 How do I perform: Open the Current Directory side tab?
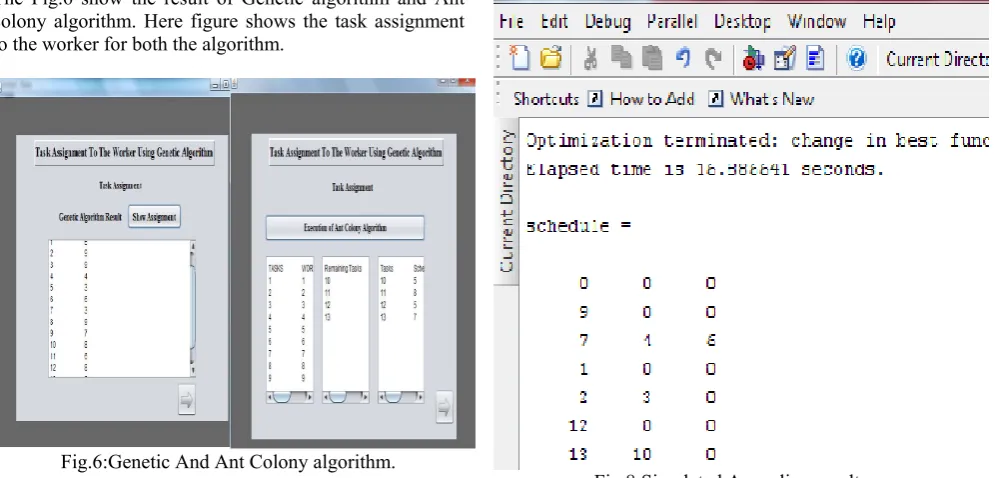[506, 201]
